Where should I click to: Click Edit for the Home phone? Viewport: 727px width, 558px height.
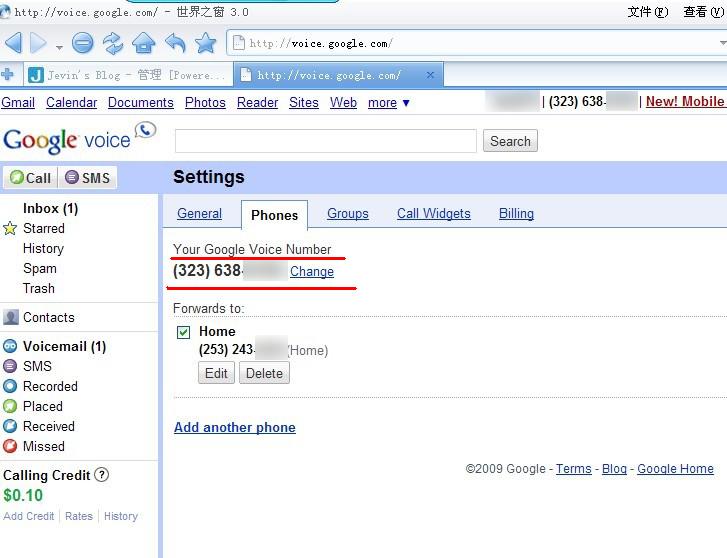(216, 373)
